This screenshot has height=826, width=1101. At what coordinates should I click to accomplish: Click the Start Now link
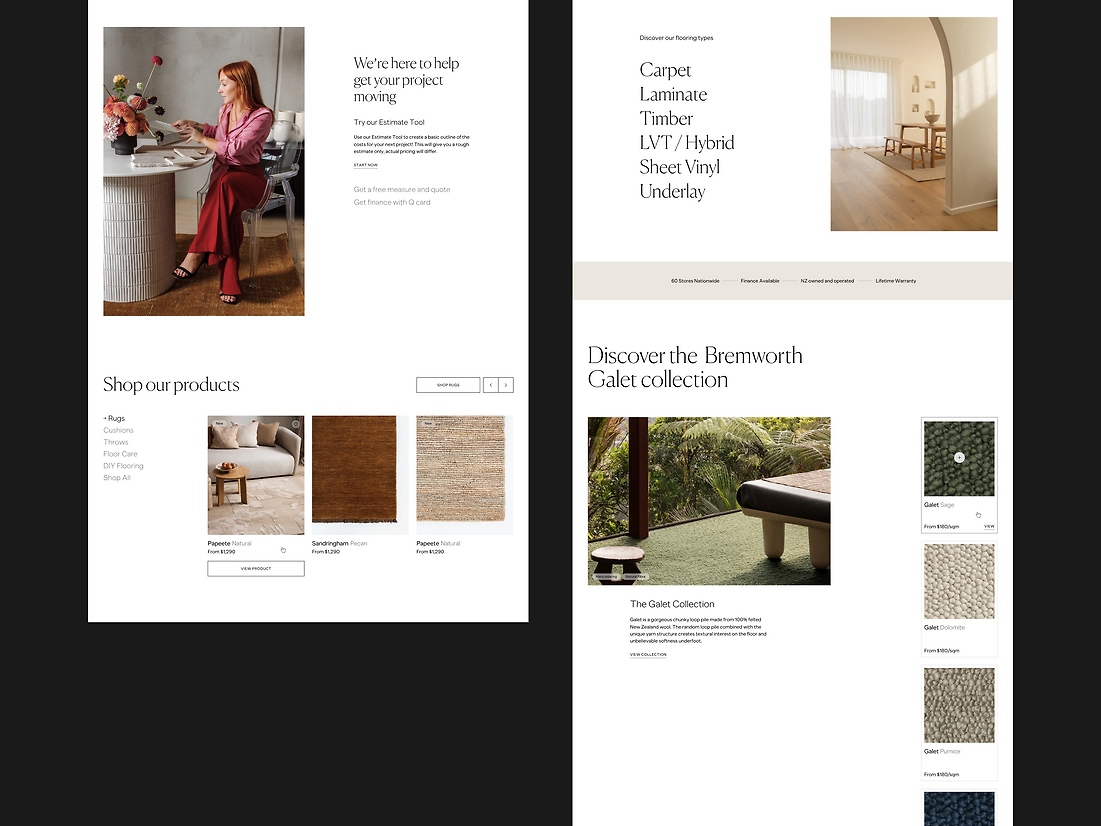366,165
